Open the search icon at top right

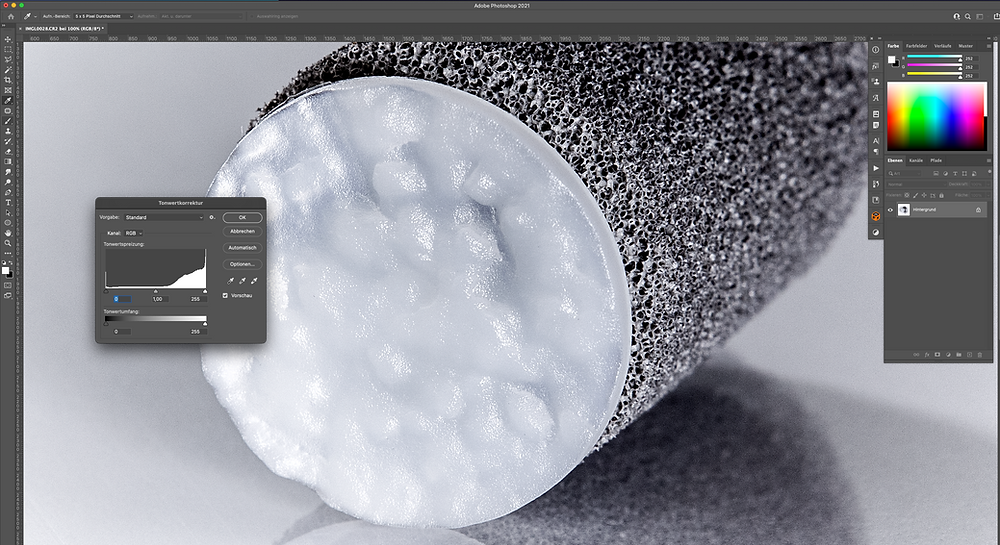tap(967, 16)
